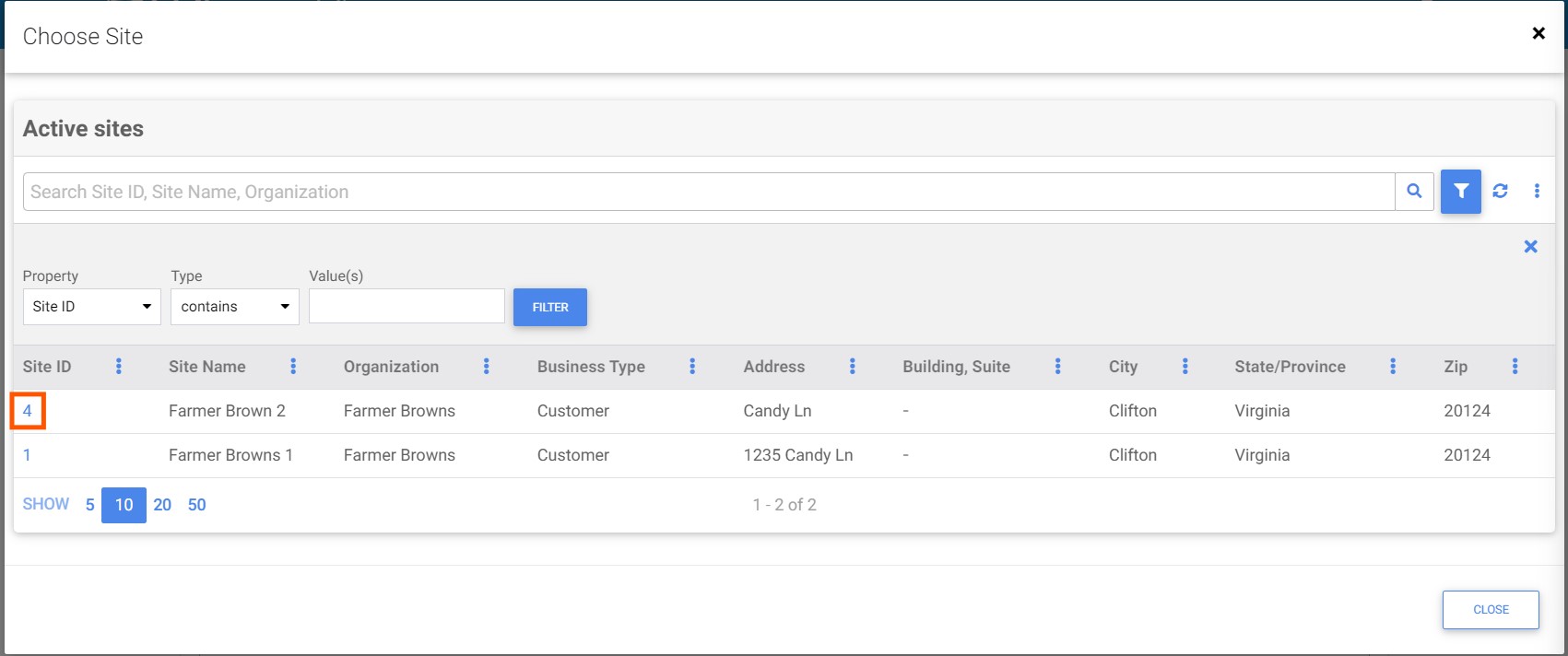The height and width of the screenshot is (656, 1568).
Task: Open the table options kebab menu
Action: (1537, 191)
